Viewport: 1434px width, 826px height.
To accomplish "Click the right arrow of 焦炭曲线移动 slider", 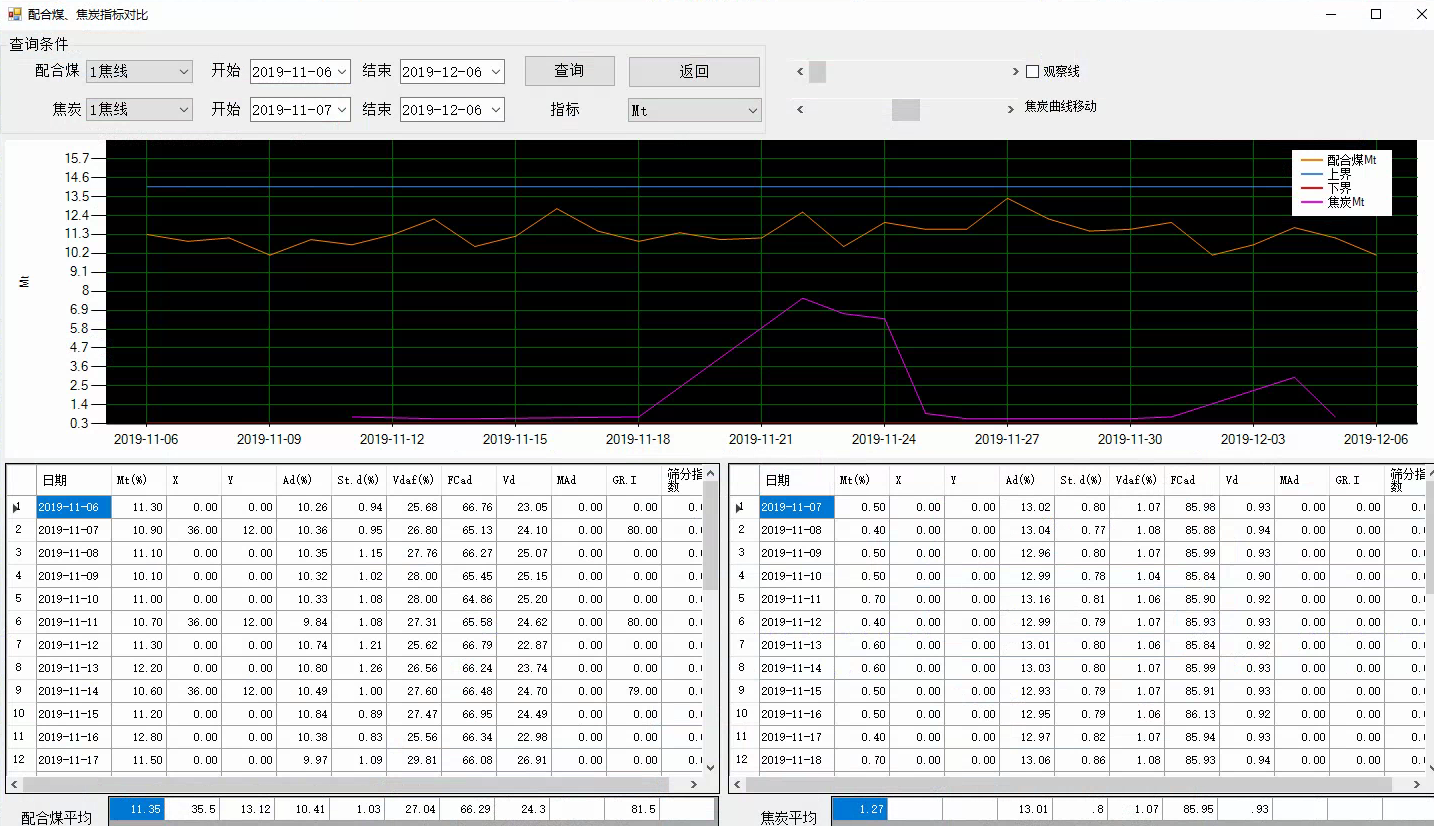I will point(1012,109).
